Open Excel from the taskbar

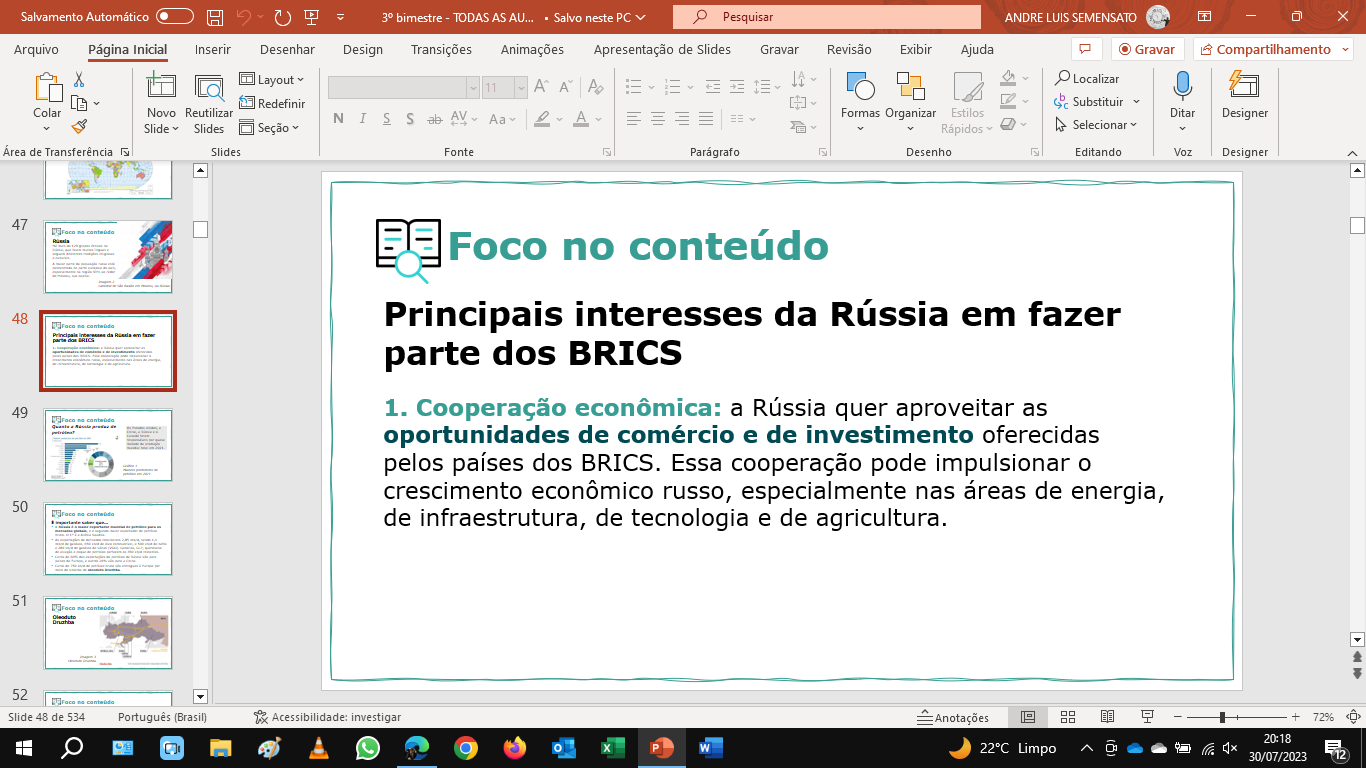(x=613, y=747)
